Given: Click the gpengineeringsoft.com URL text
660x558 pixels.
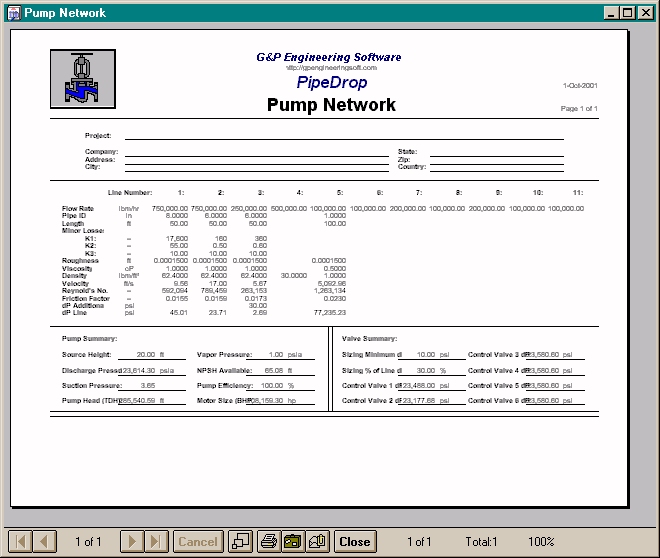Looking at the screenshot, I should click(x=331, y=68).
